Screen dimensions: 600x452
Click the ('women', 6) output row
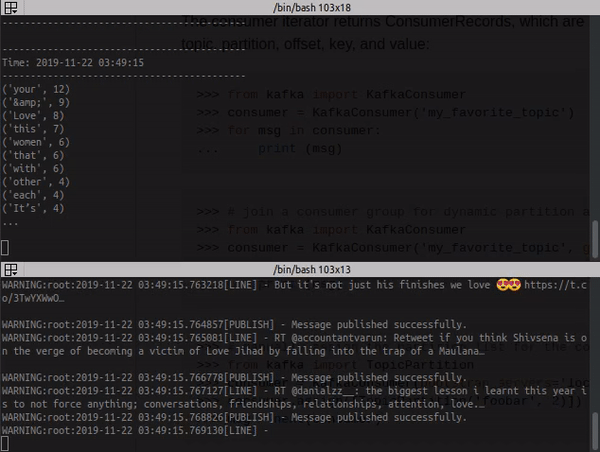click(36, 142)
